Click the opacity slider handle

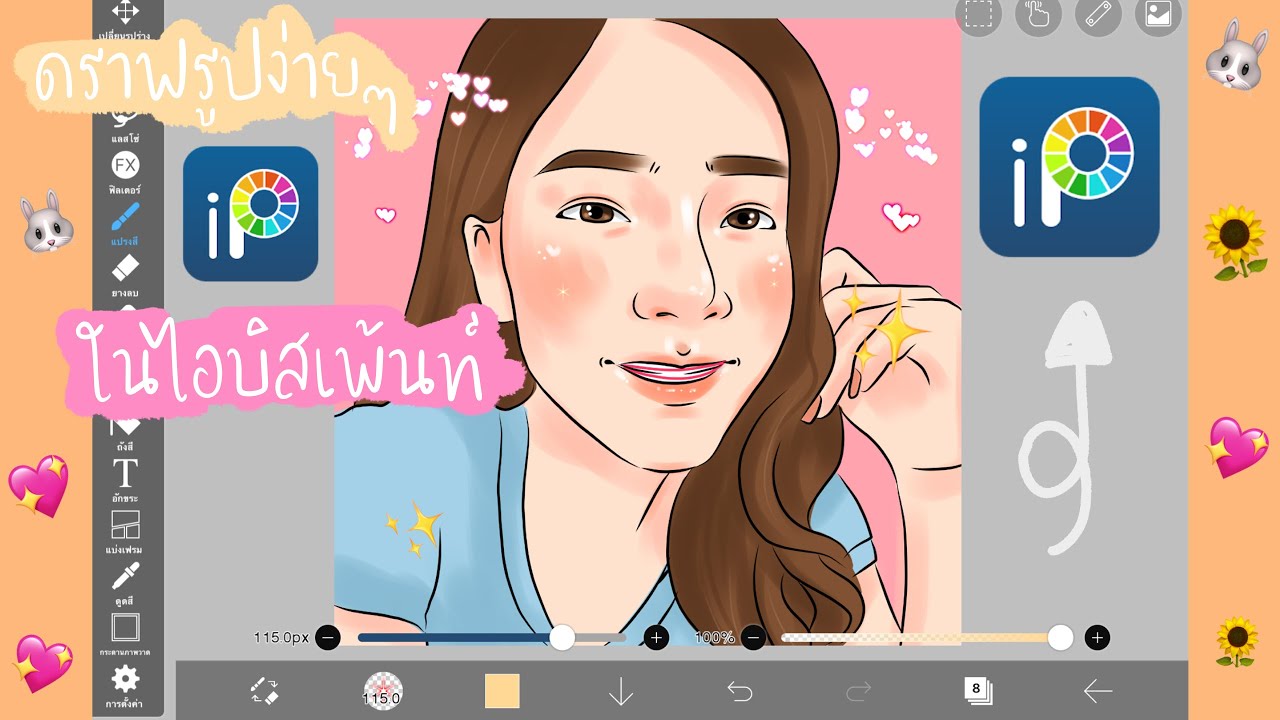point(1060,637)
